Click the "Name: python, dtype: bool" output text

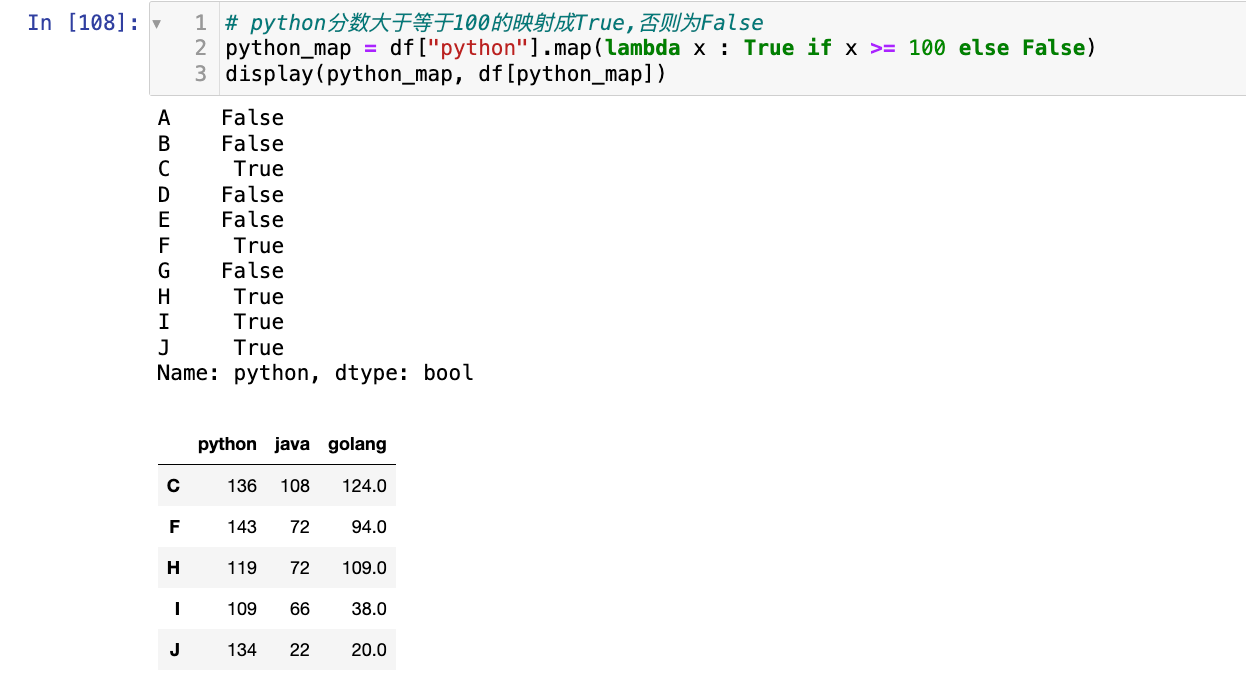[315, 374]
